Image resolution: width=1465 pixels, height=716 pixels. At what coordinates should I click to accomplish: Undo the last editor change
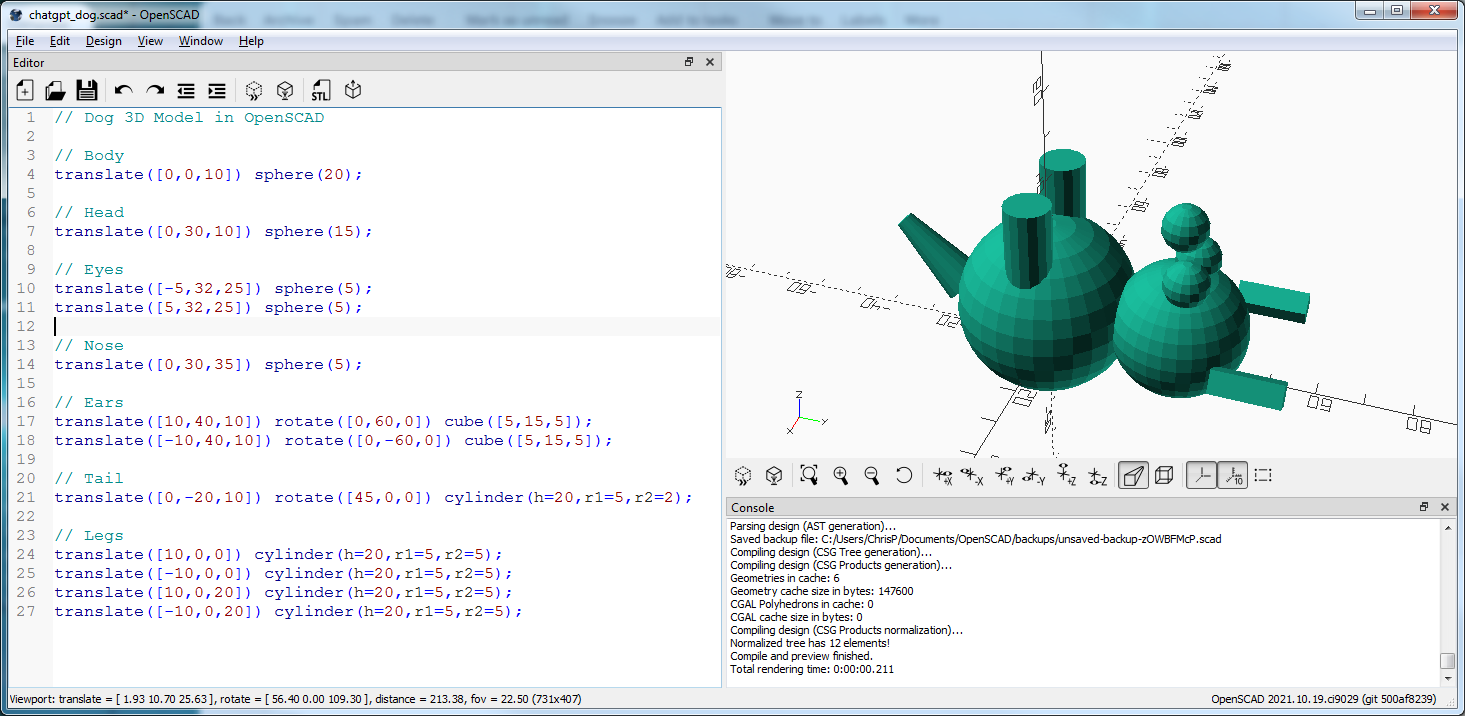[123, 90]
